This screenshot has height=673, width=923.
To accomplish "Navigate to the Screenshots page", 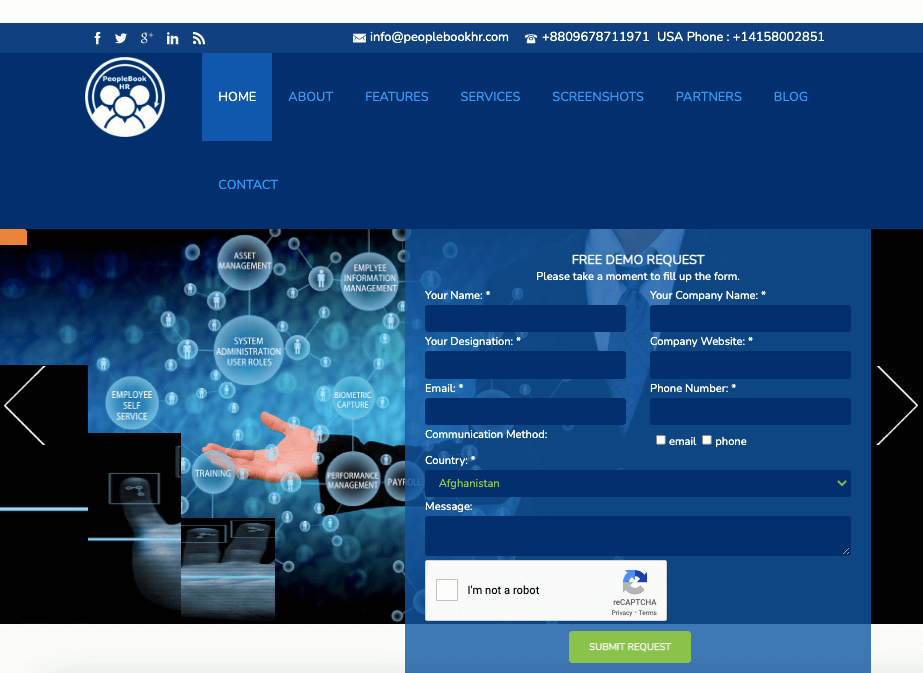I will [x=598, y=97].
